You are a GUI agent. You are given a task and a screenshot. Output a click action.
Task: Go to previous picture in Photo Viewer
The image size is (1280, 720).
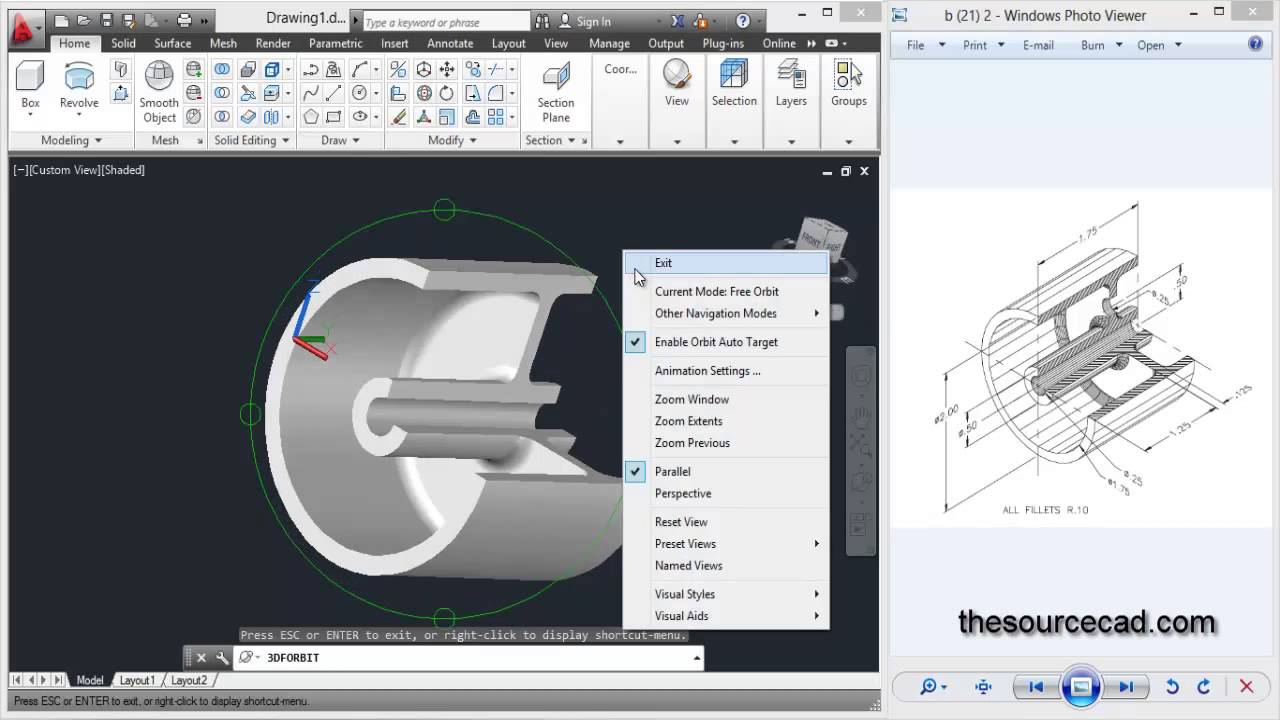1036,687
